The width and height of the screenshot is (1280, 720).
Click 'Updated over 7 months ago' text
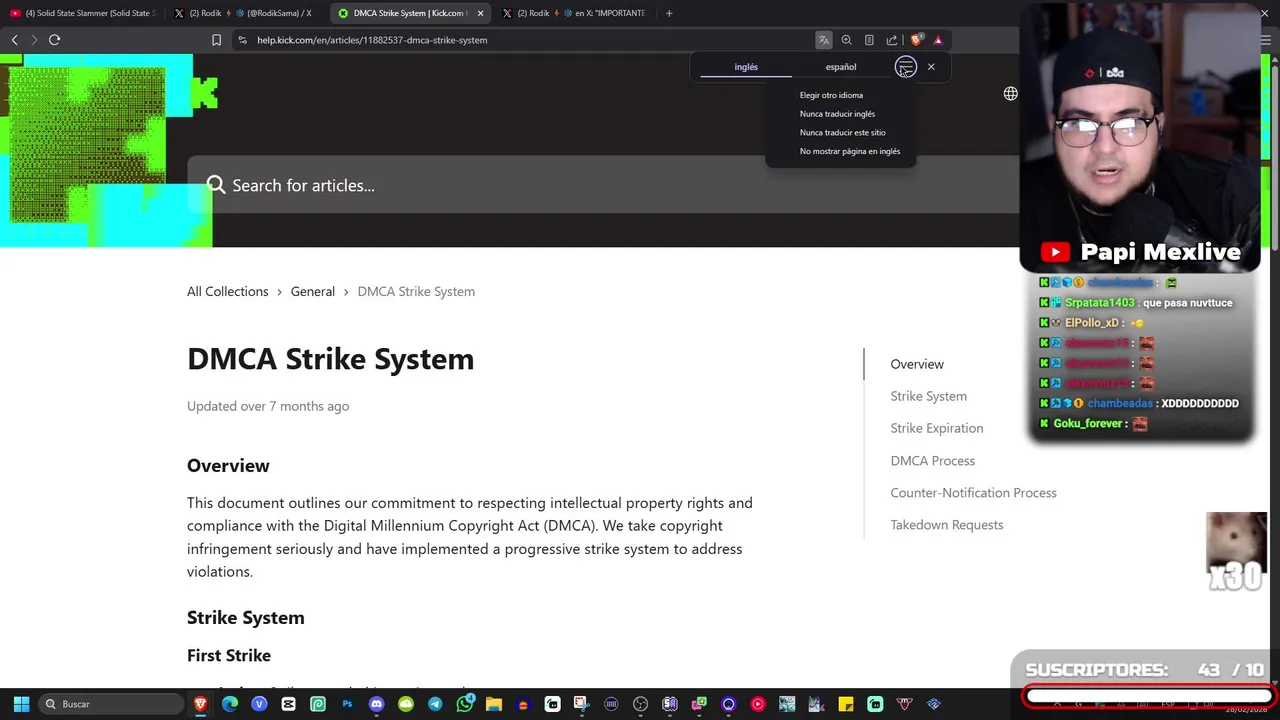pos(268,406)
